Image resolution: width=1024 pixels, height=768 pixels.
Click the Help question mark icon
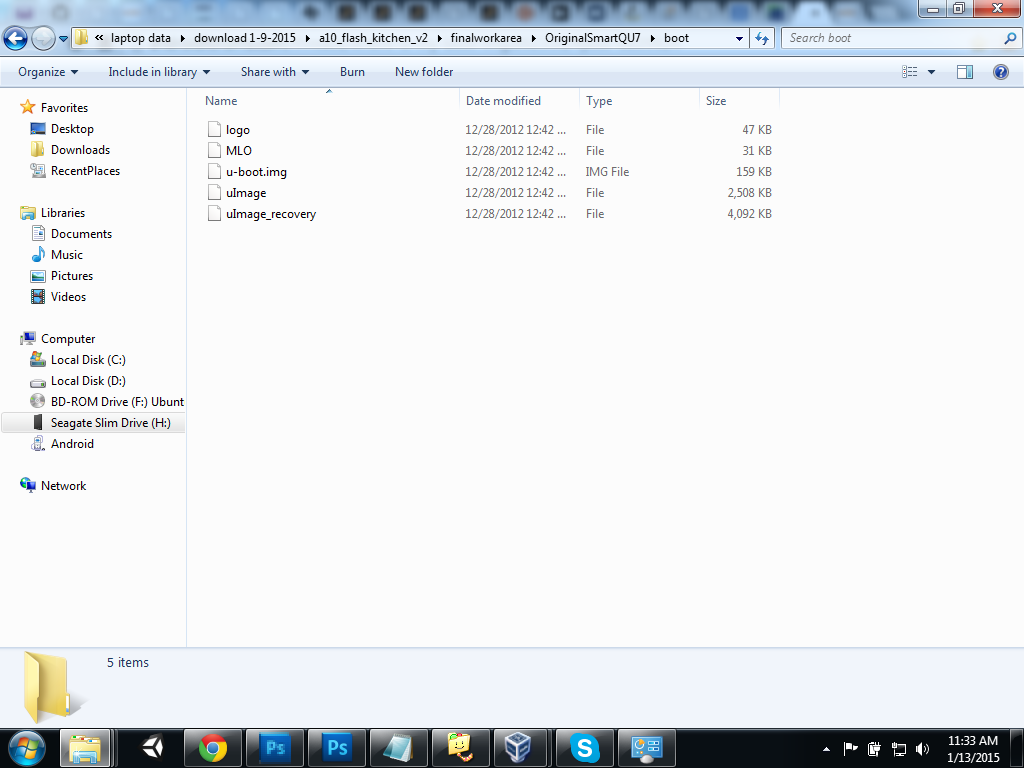[1000, 72]
